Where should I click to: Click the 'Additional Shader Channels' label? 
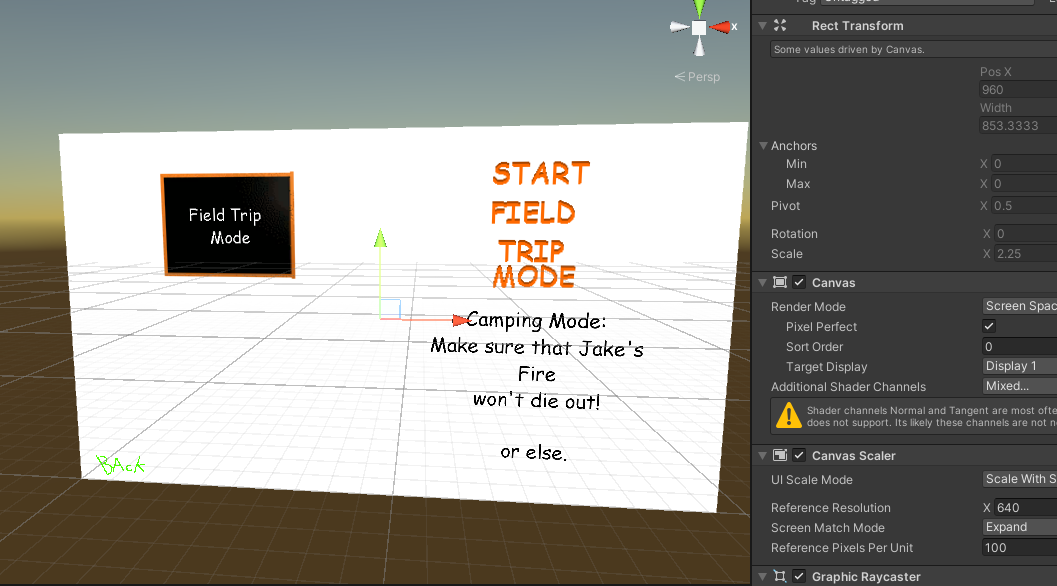pyautogui.click(x=848, y=387)
